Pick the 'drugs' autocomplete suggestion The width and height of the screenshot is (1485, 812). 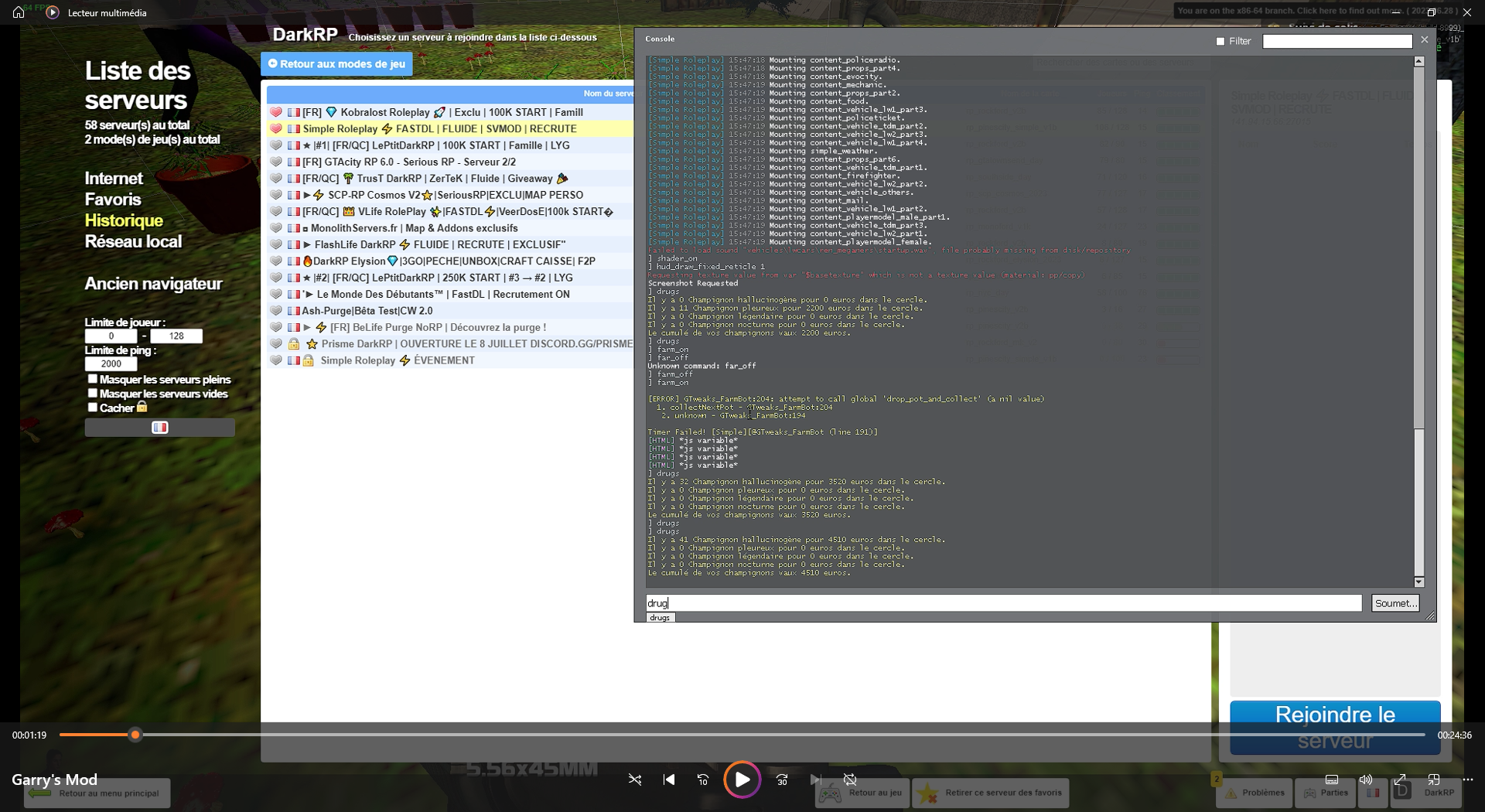coord(660,618)
